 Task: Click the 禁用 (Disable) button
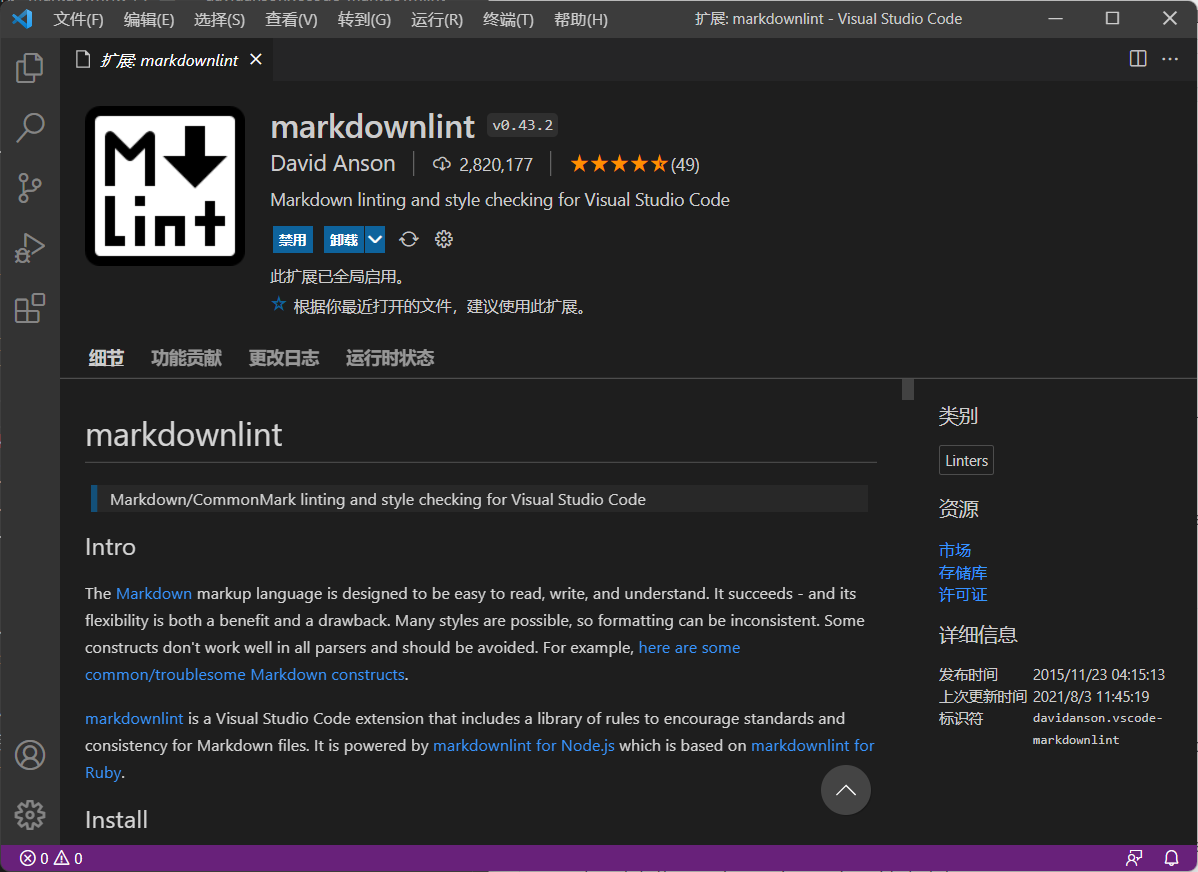coord(293,239)
